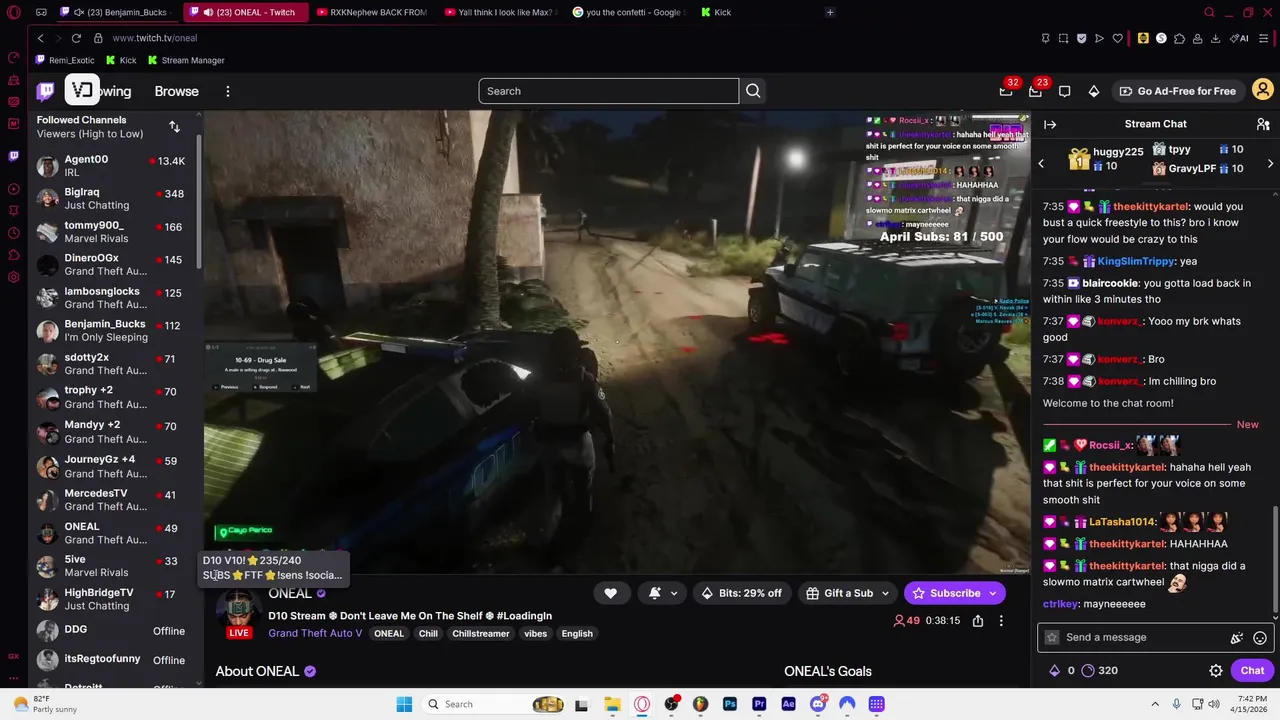Send message with Chat button
The image size is (1280, 720).
pyautogui.click(x=1252, y=671)
